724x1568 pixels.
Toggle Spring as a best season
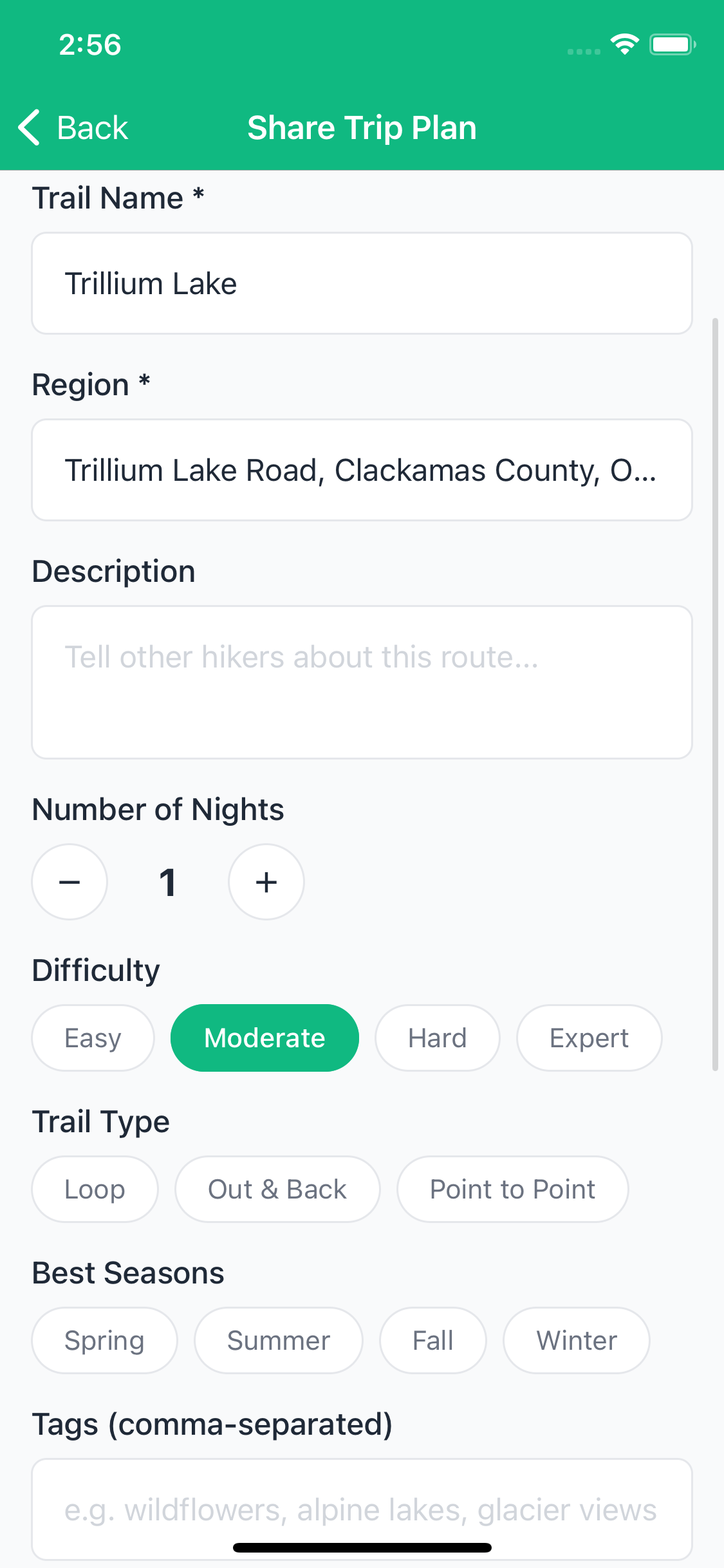104,1340
